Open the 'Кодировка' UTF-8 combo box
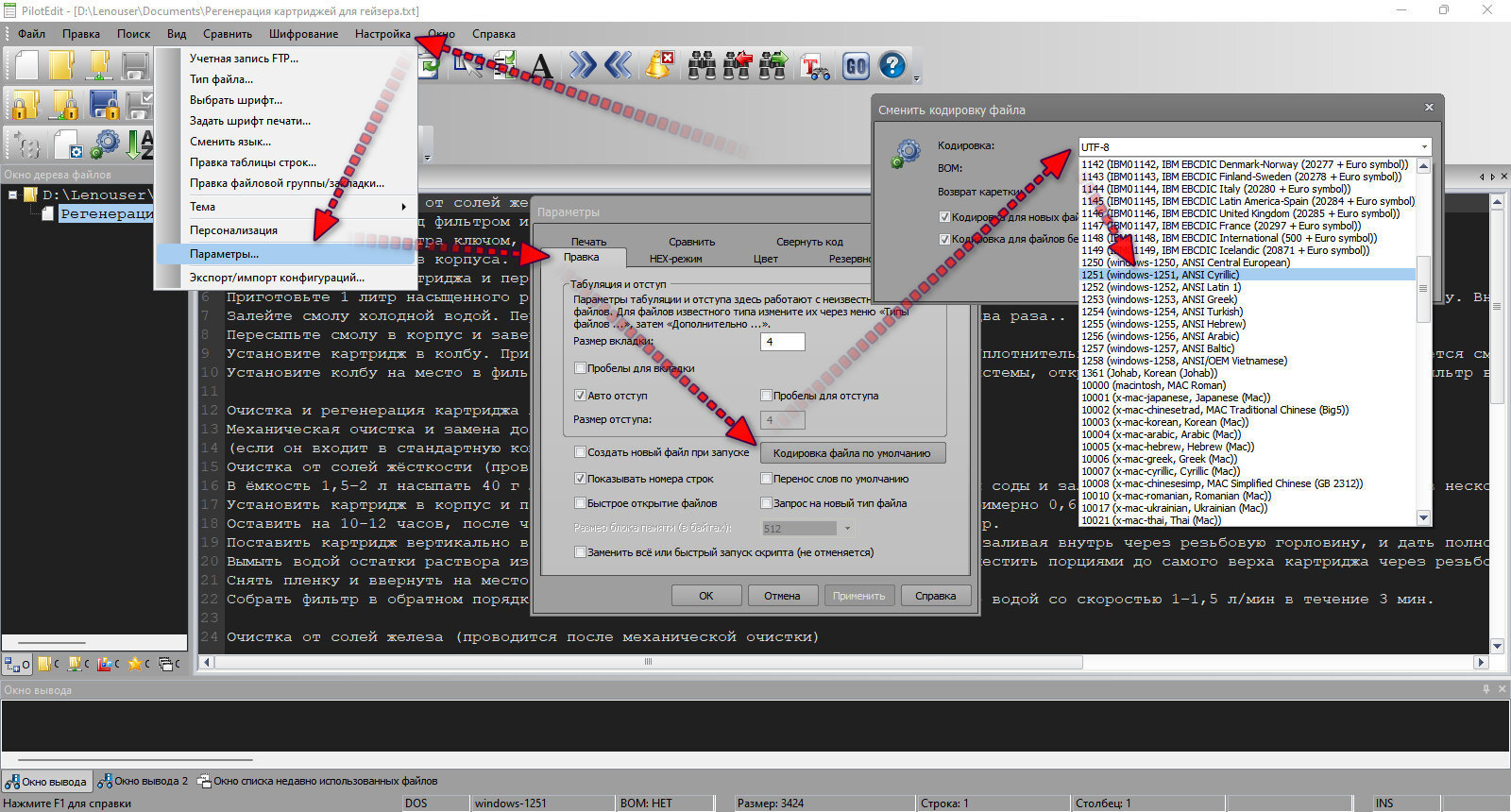The width and height of the screenshot is (1511, 812). [x=1255, y=147]
